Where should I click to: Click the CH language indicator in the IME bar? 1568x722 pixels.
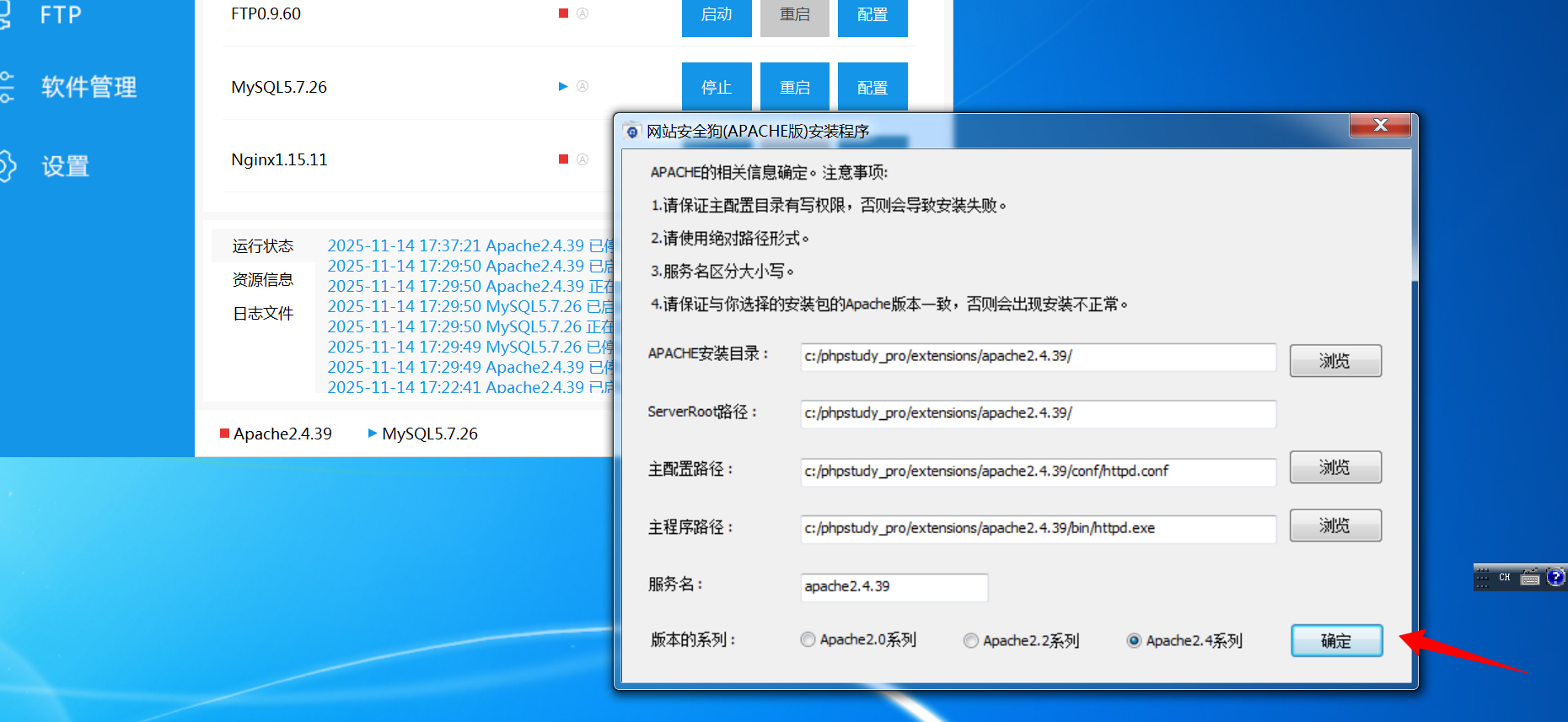coord(1505,578)
